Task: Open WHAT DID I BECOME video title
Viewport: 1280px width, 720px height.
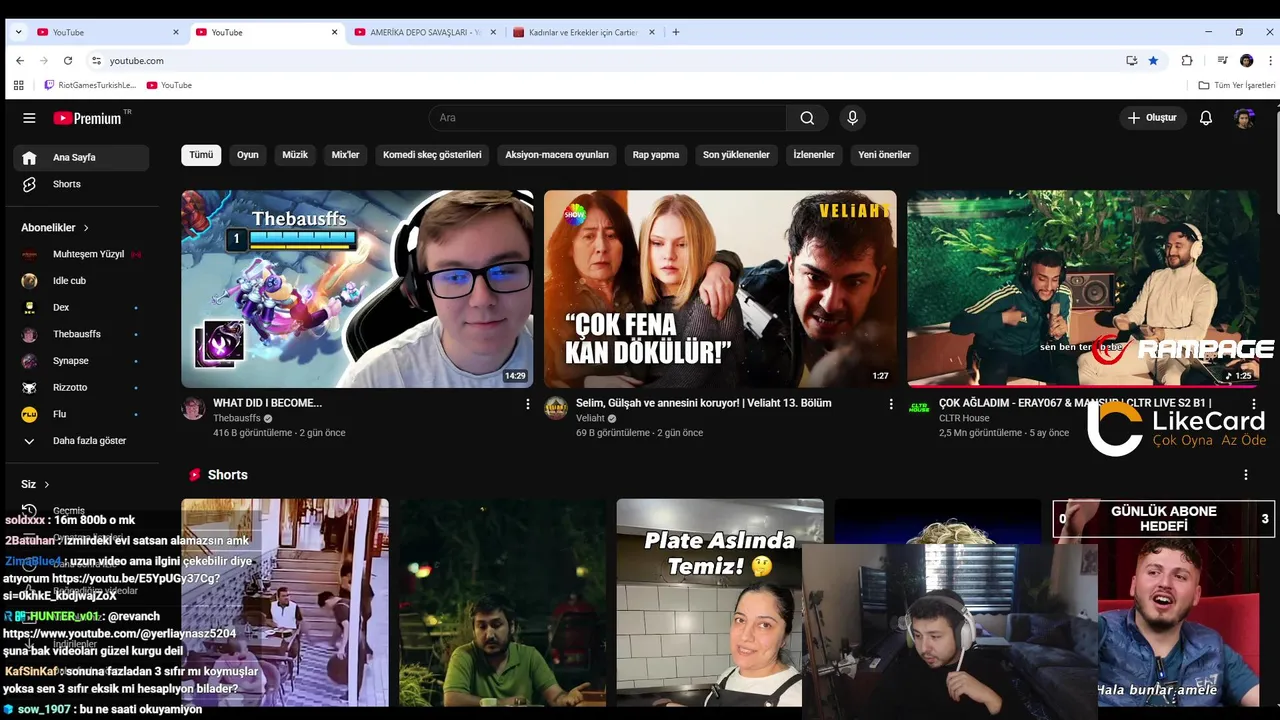Action: pos(267,403)
